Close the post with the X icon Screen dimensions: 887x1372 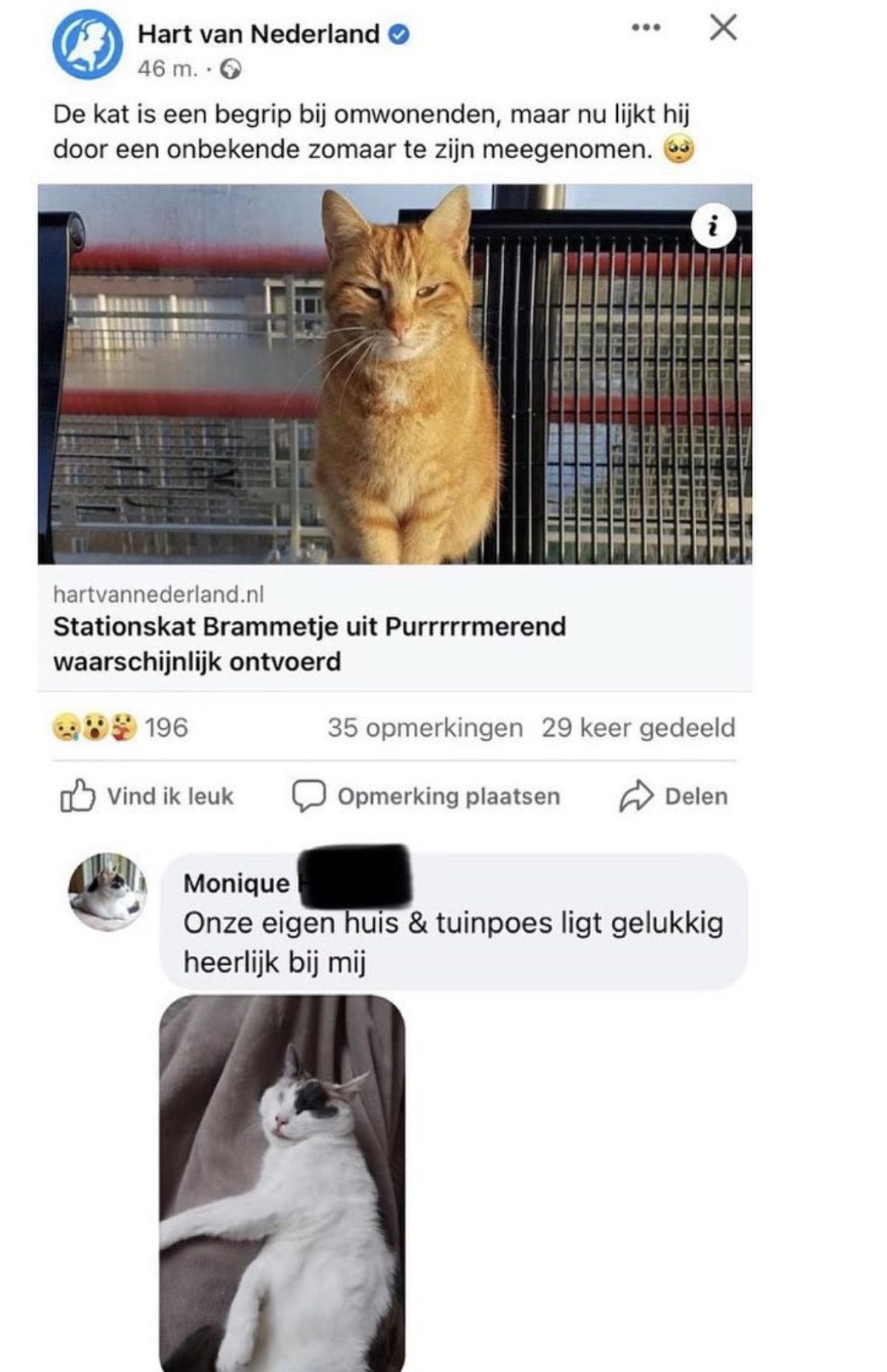(x=723, y=28)
